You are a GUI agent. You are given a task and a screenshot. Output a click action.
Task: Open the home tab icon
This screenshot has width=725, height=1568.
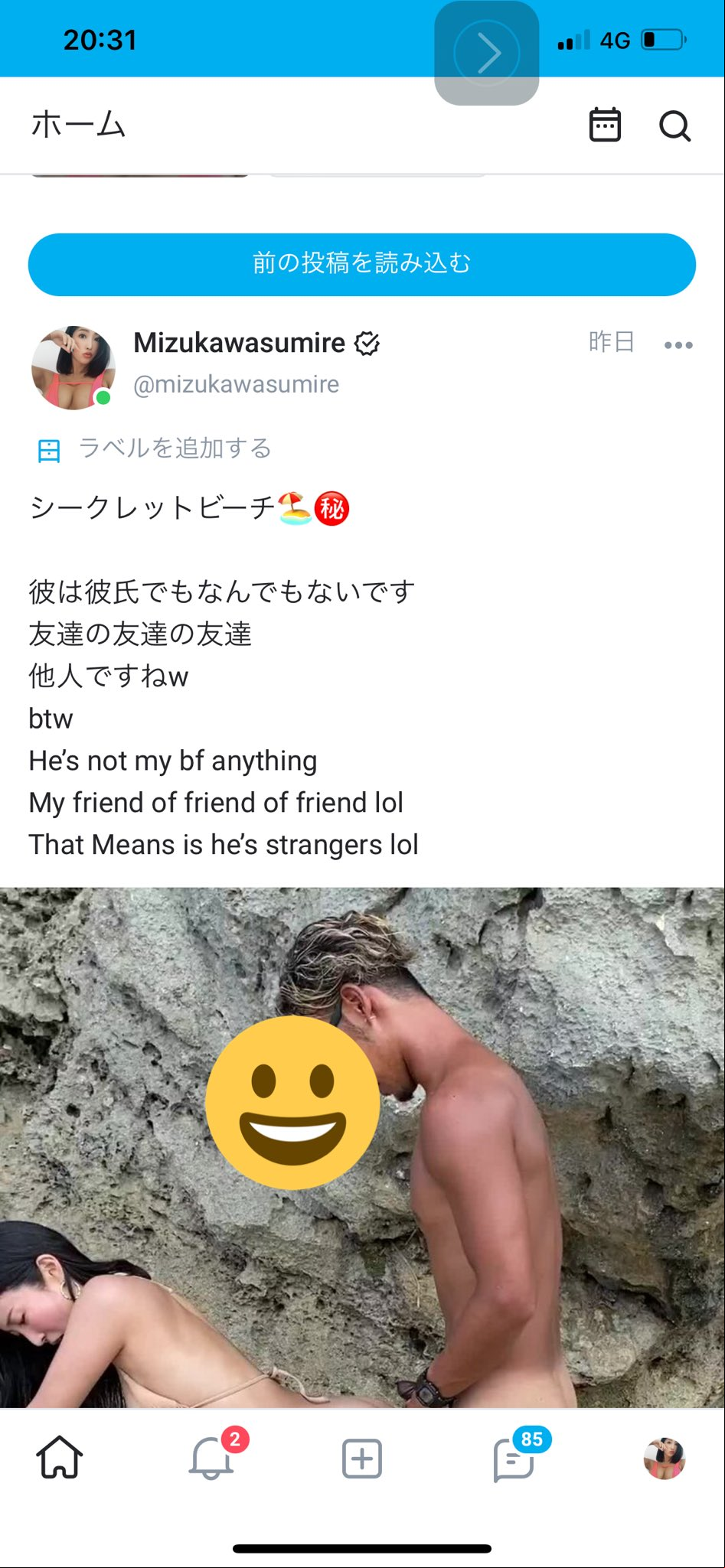coord(60,1457)
